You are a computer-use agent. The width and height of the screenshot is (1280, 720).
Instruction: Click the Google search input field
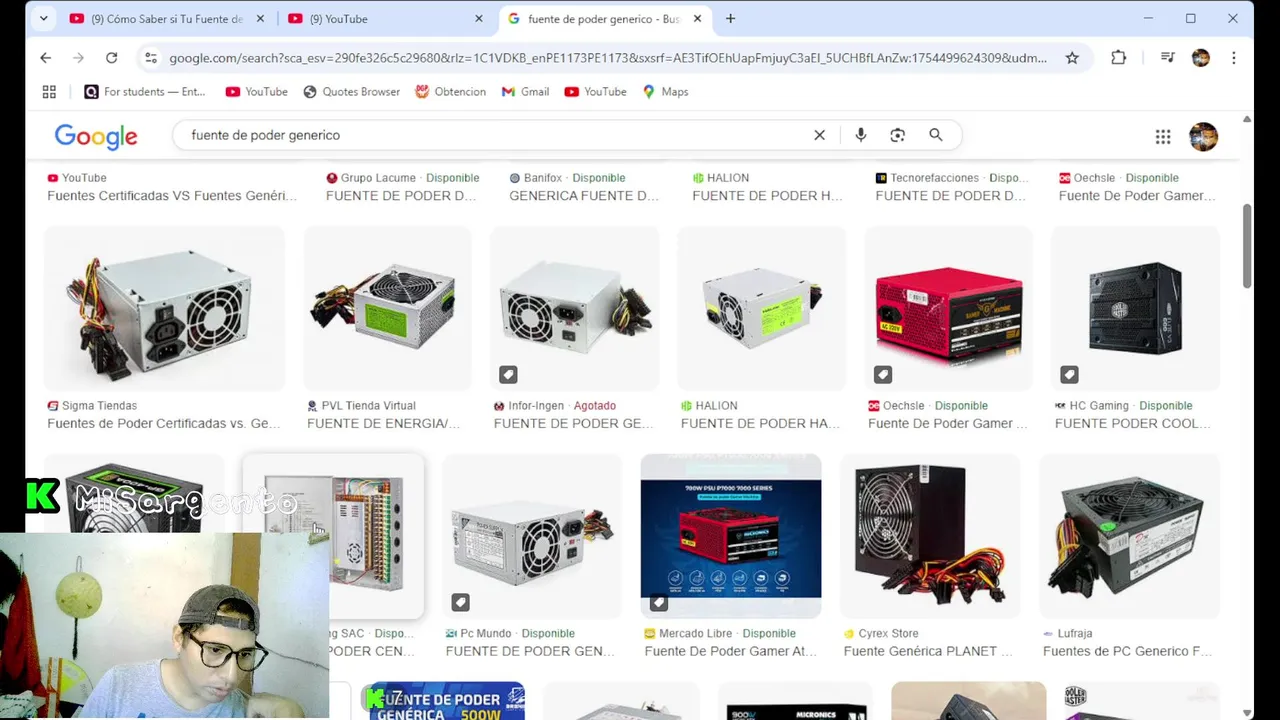tap(495, 135)
